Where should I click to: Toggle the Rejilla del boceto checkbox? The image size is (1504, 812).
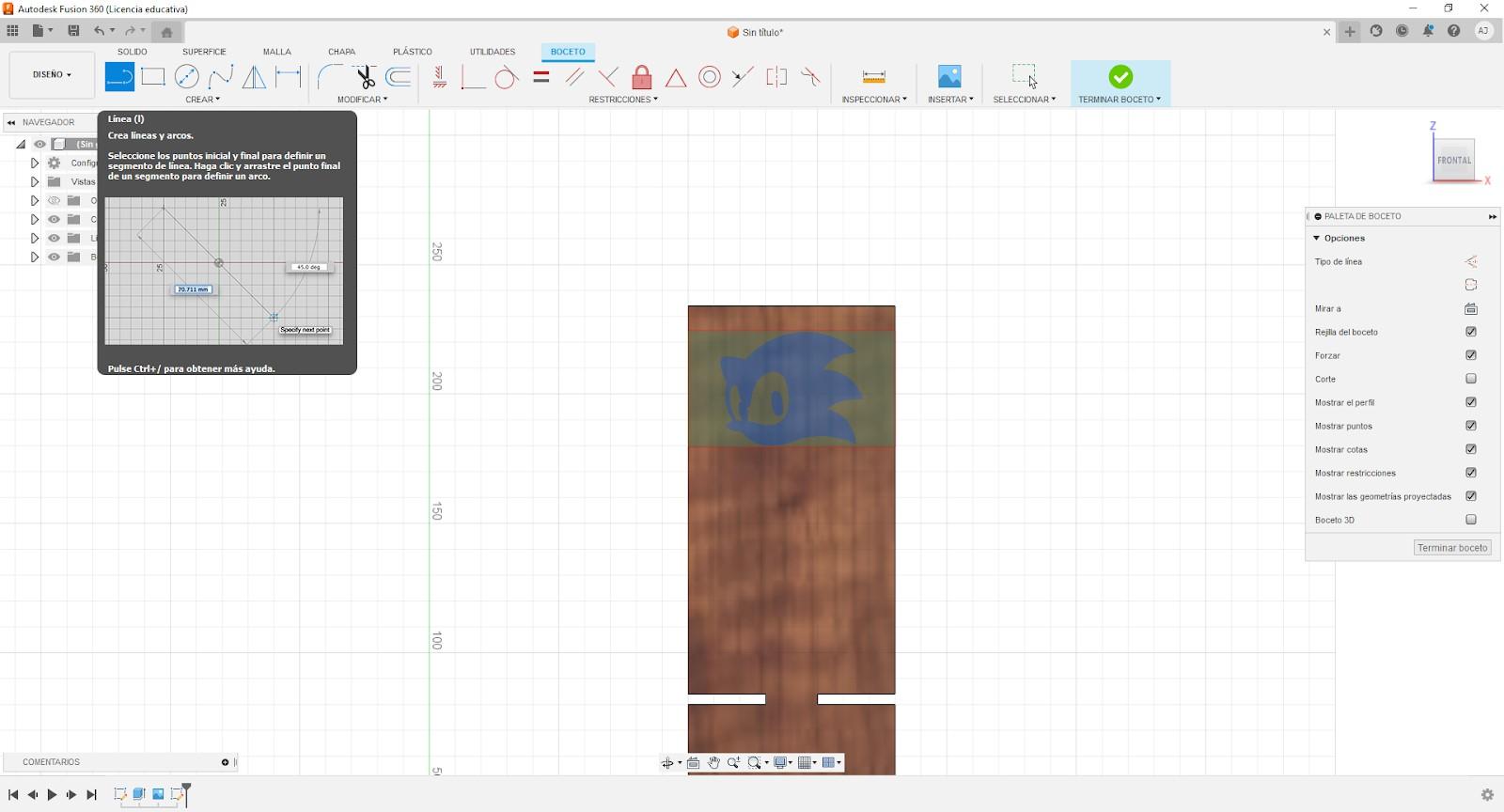(1471, 332)
